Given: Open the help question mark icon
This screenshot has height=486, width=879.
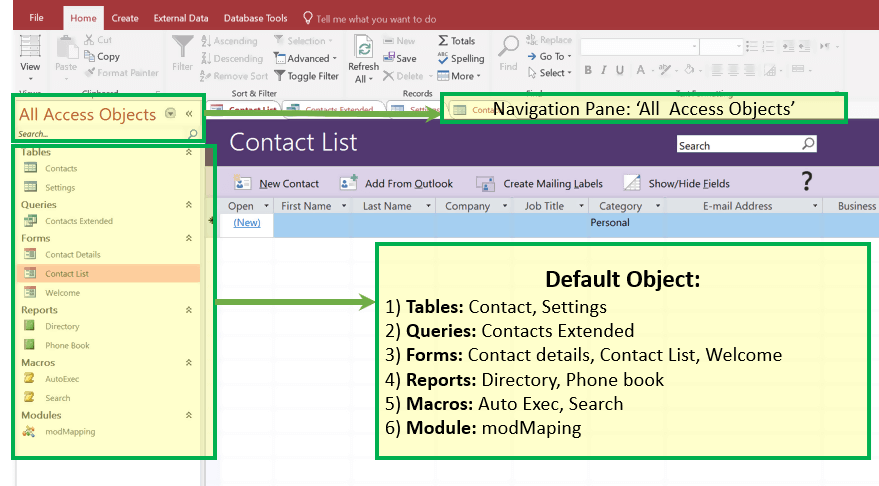Looking at the screenshot, I should coord(807,181).
